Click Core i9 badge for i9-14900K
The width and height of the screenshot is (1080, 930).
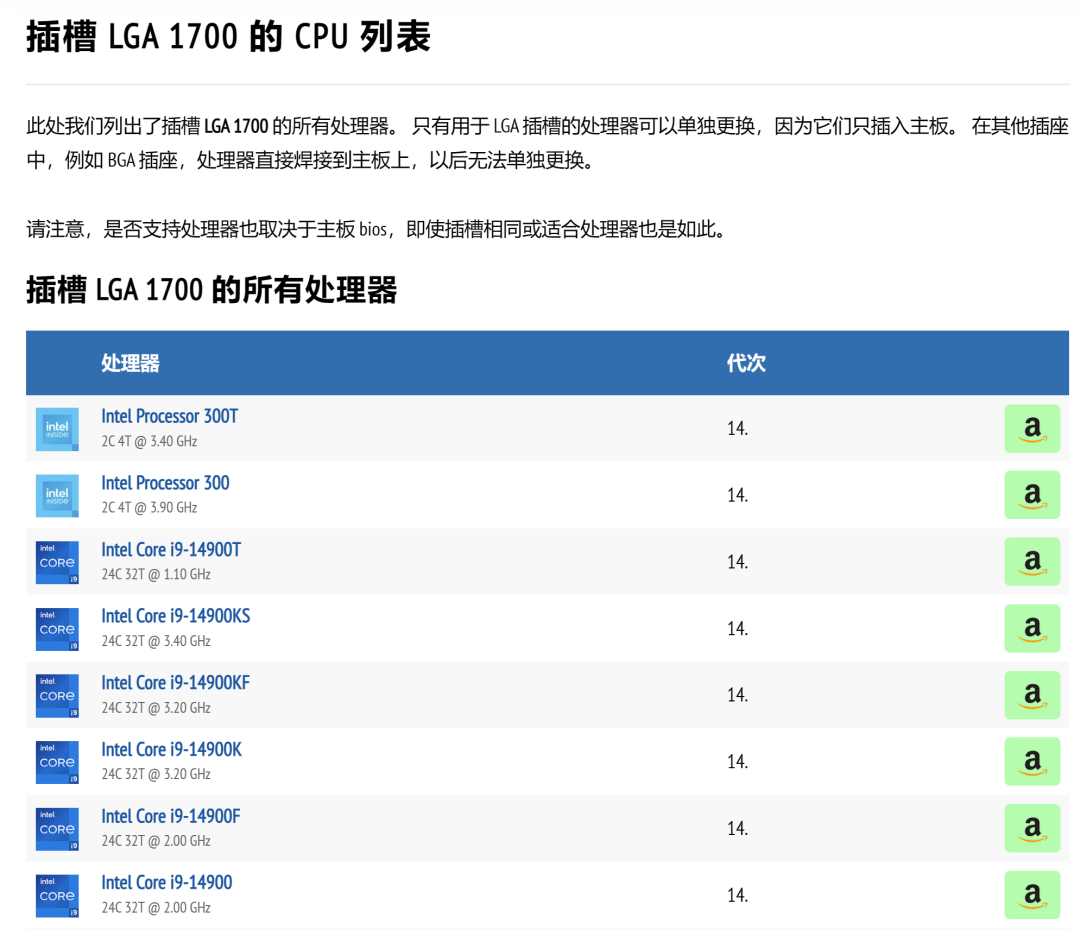[57, 762]
